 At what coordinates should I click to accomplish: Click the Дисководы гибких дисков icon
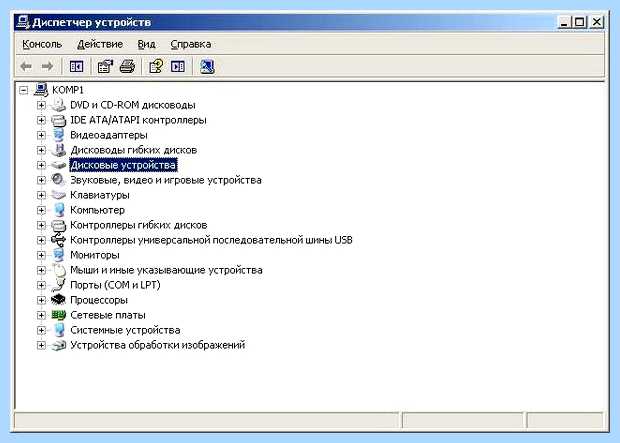click(59, 150)
